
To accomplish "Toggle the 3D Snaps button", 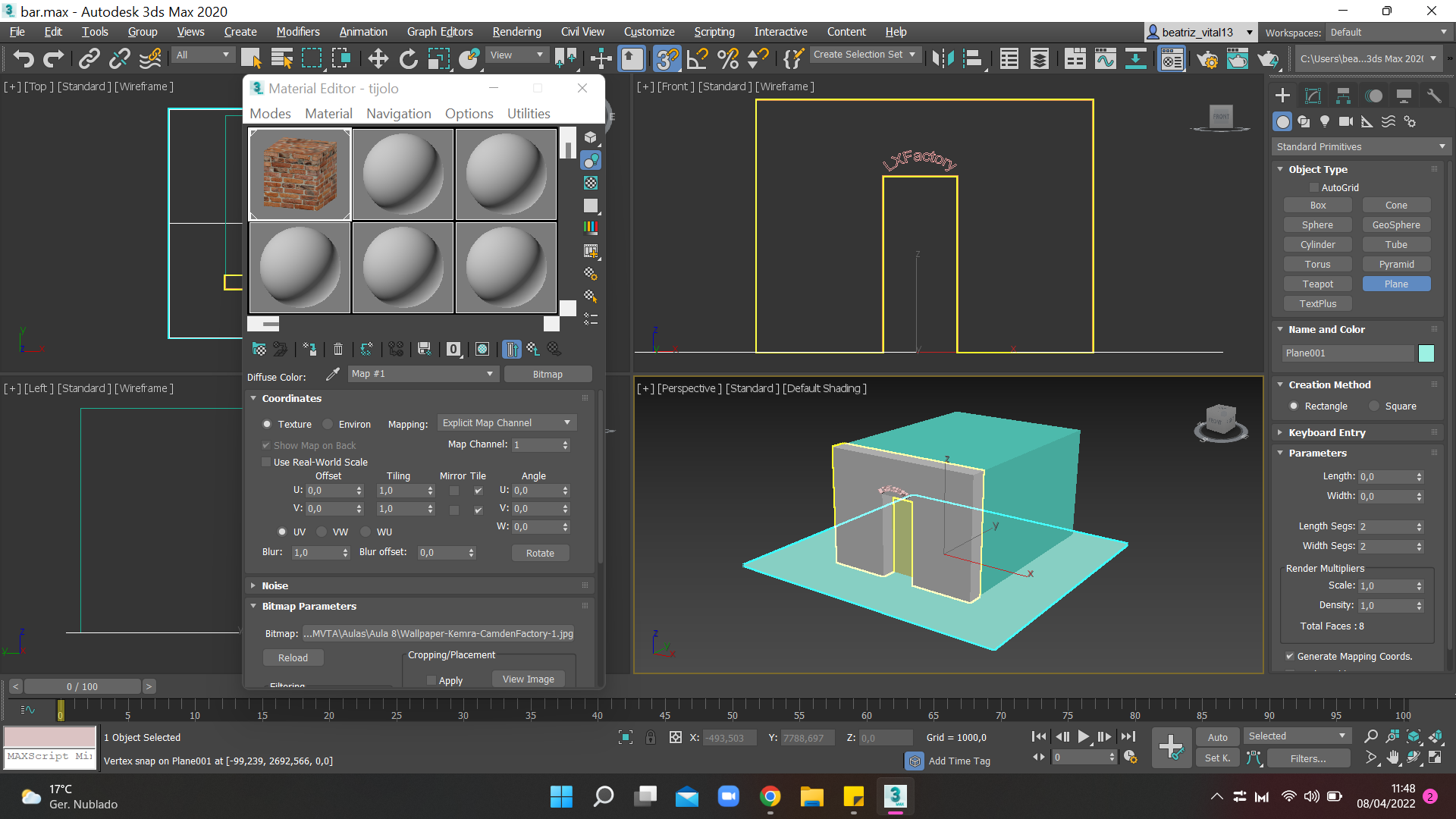I will coord(667,58).
